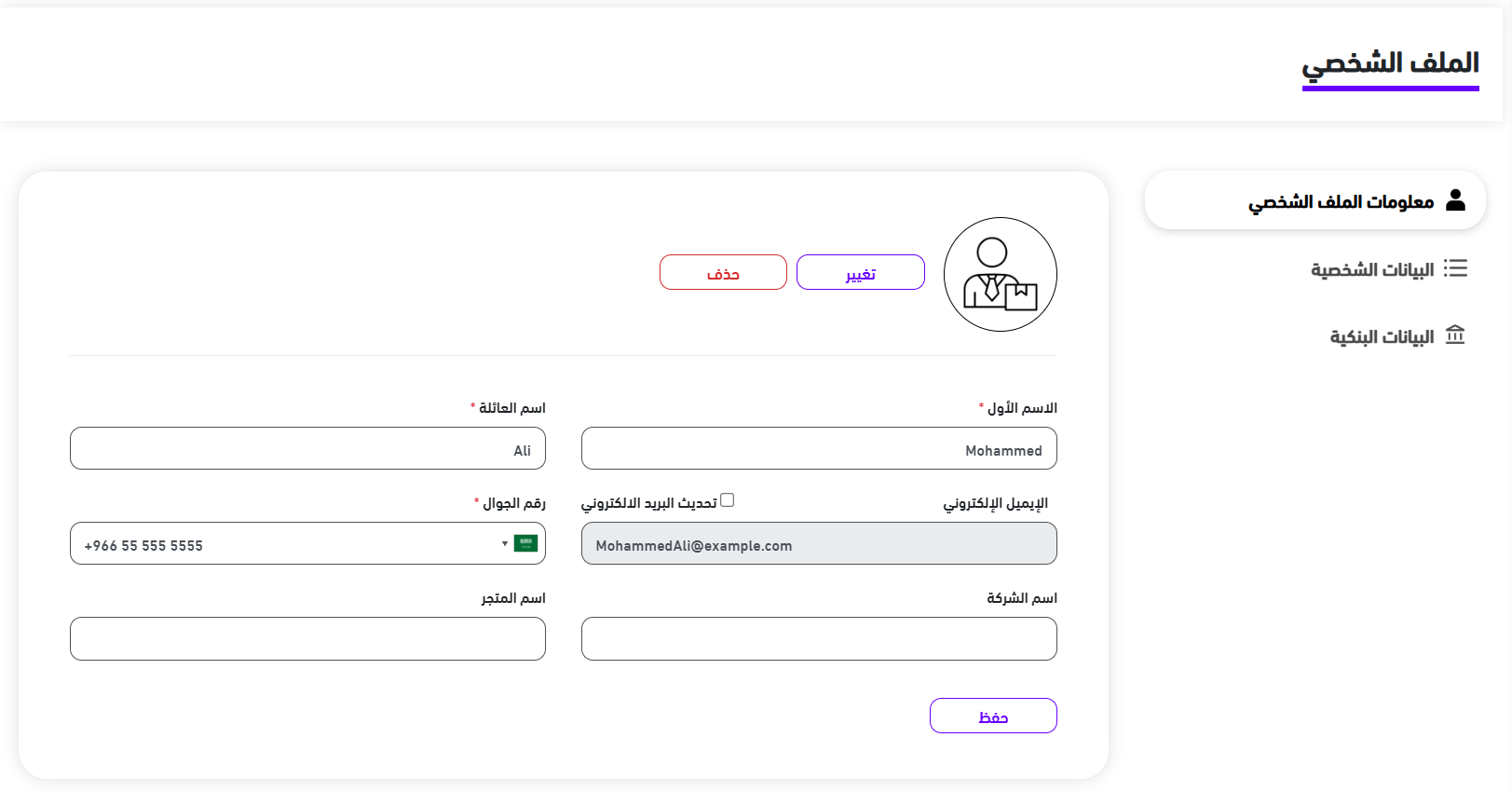Go to البيانات البنكية section

click(x=1382, y=336)
